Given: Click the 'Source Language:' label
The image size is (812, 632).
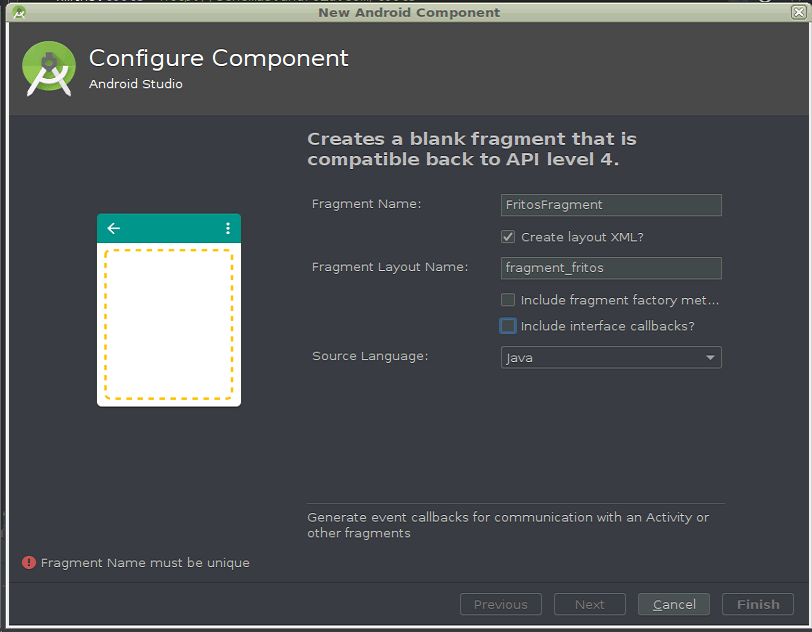Looking at the screenshot, I should coord(370,356).
